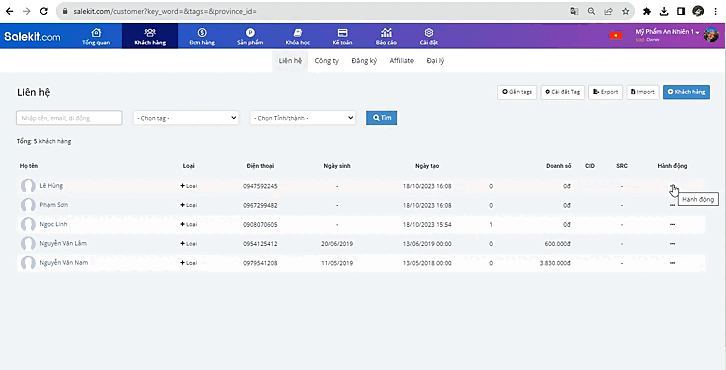Open actions menu for Nguyễn Văn Nam
Image resolution: width=726 pixels, height=370 pixels.
[x=672, y=263]
